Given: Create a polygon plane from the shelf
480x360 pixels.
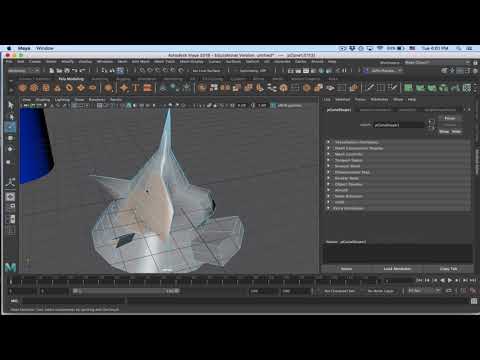Looking at the screenshot, I should 81,88.
